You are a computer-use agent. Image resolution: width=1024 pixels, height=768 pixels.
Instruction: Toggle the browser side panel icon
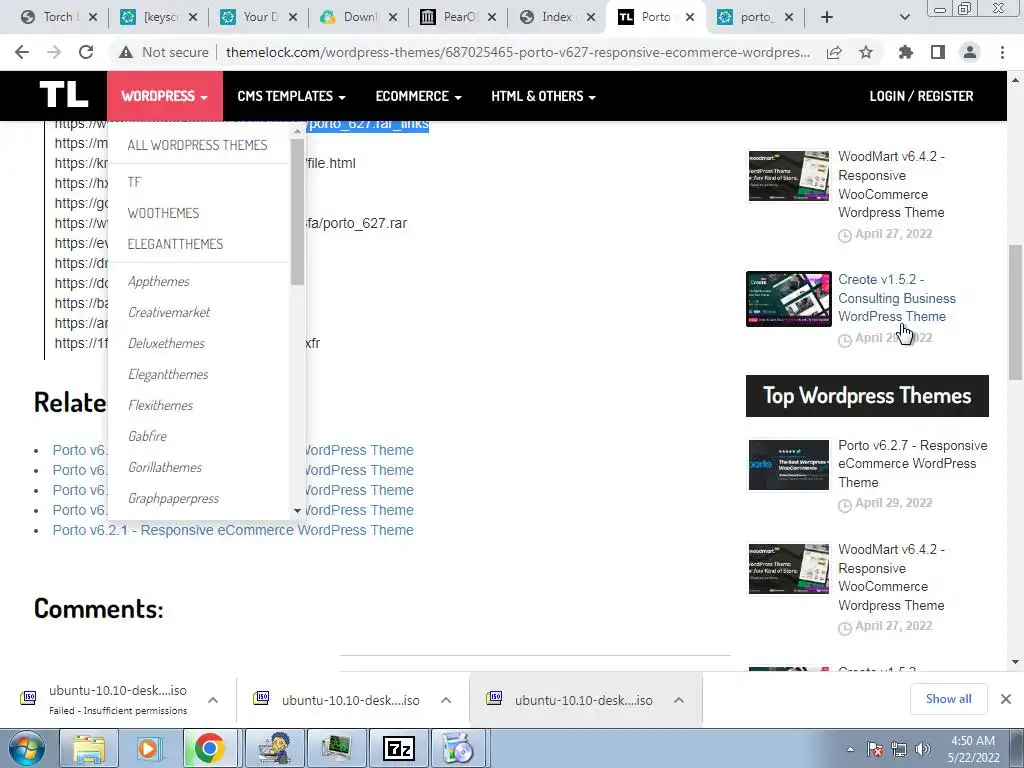click(x=938, y=52)
